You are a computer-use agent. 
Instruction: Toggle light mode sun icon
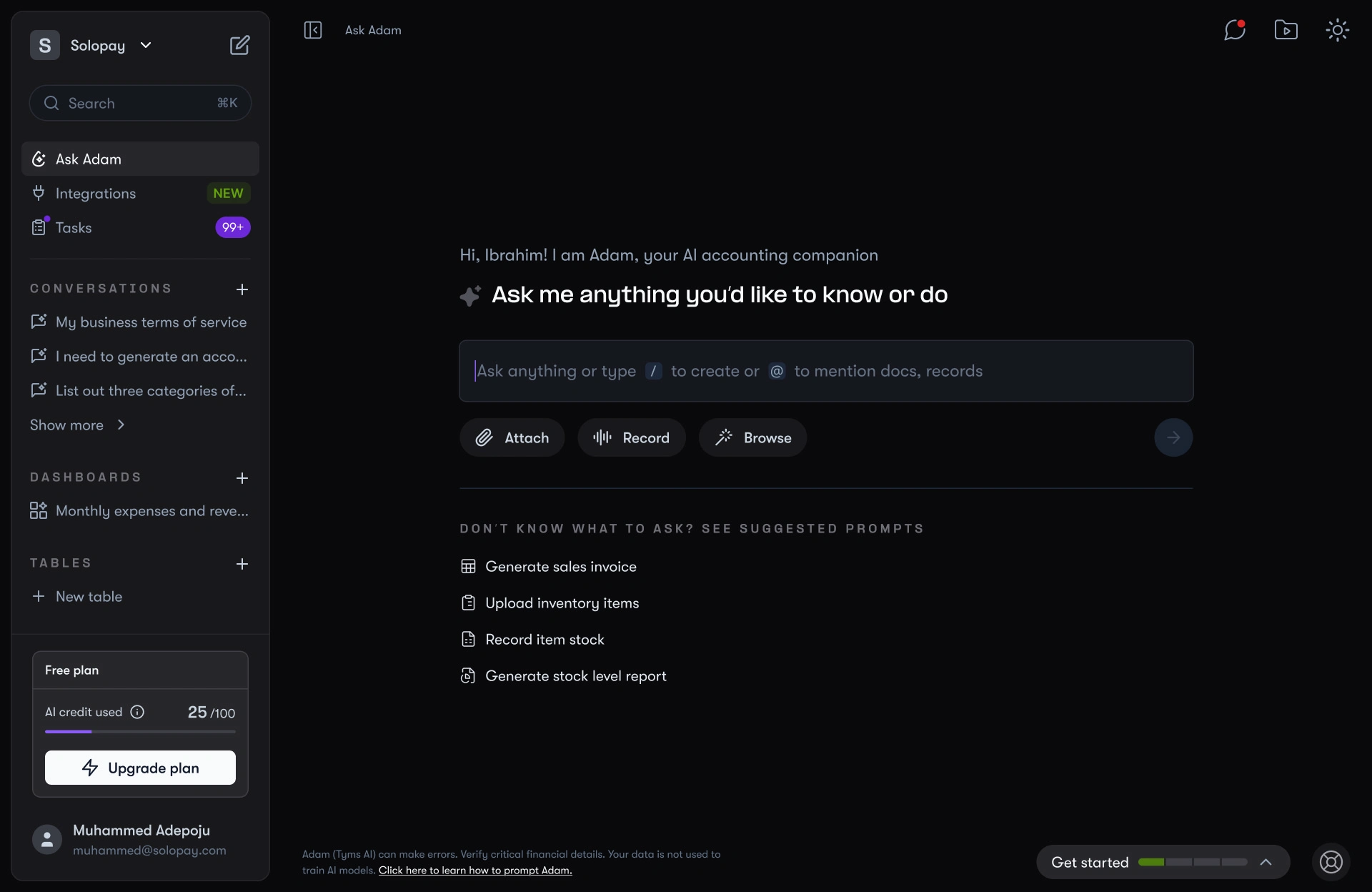[x=1337, y=30]
